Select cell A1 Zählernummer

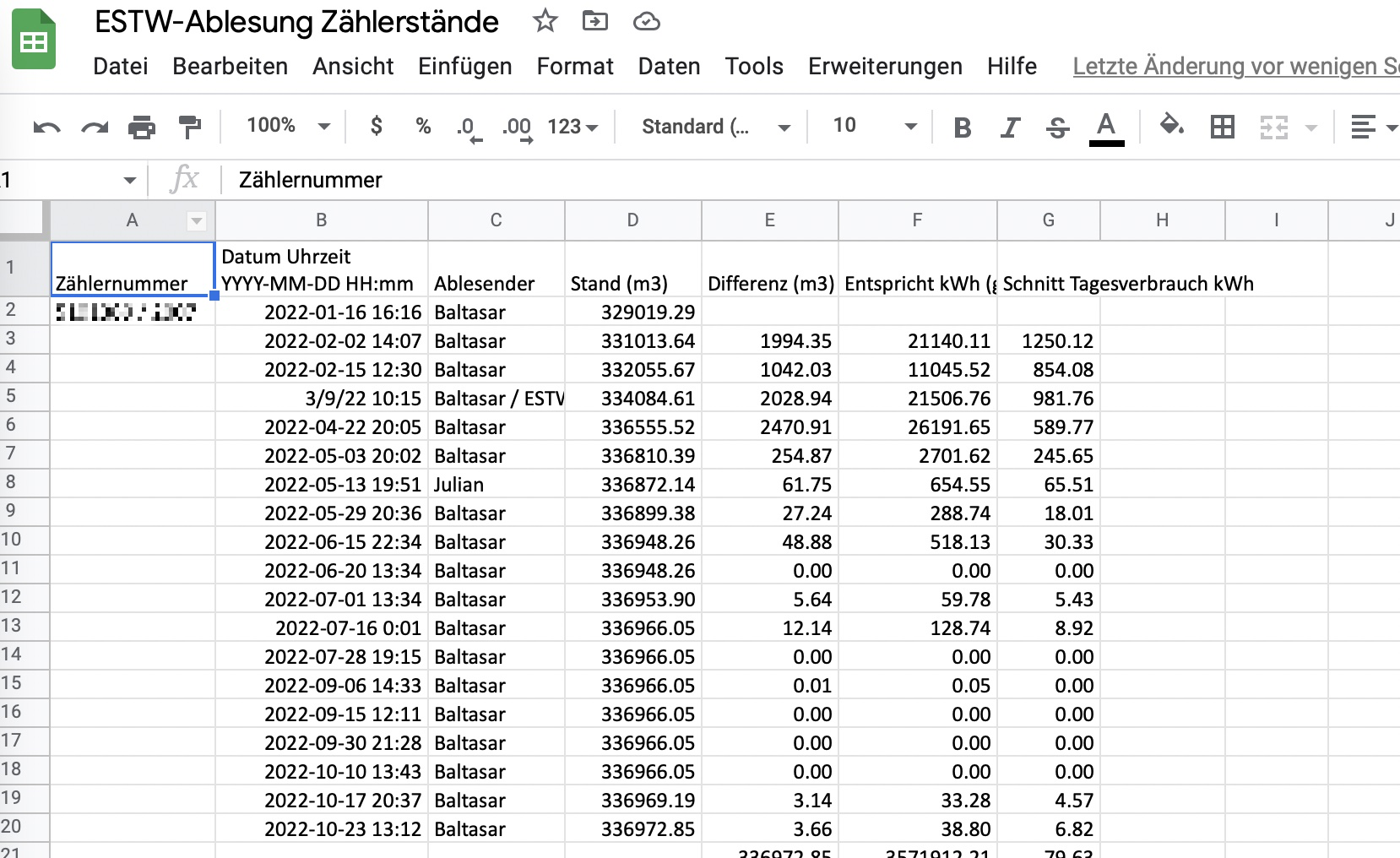pyautogui.click(x=133, y=269)
